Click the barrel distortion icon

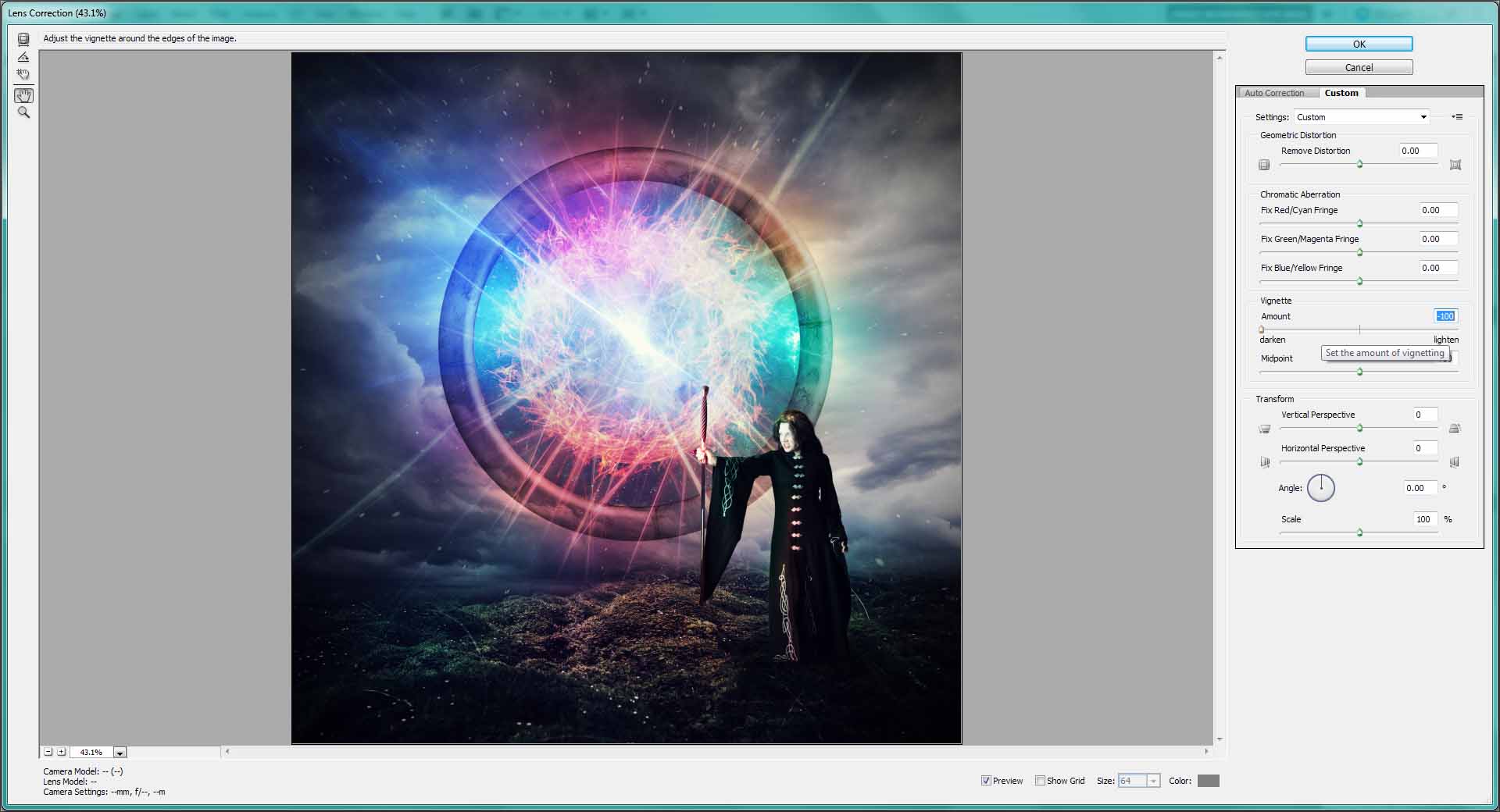(1264, 165)
